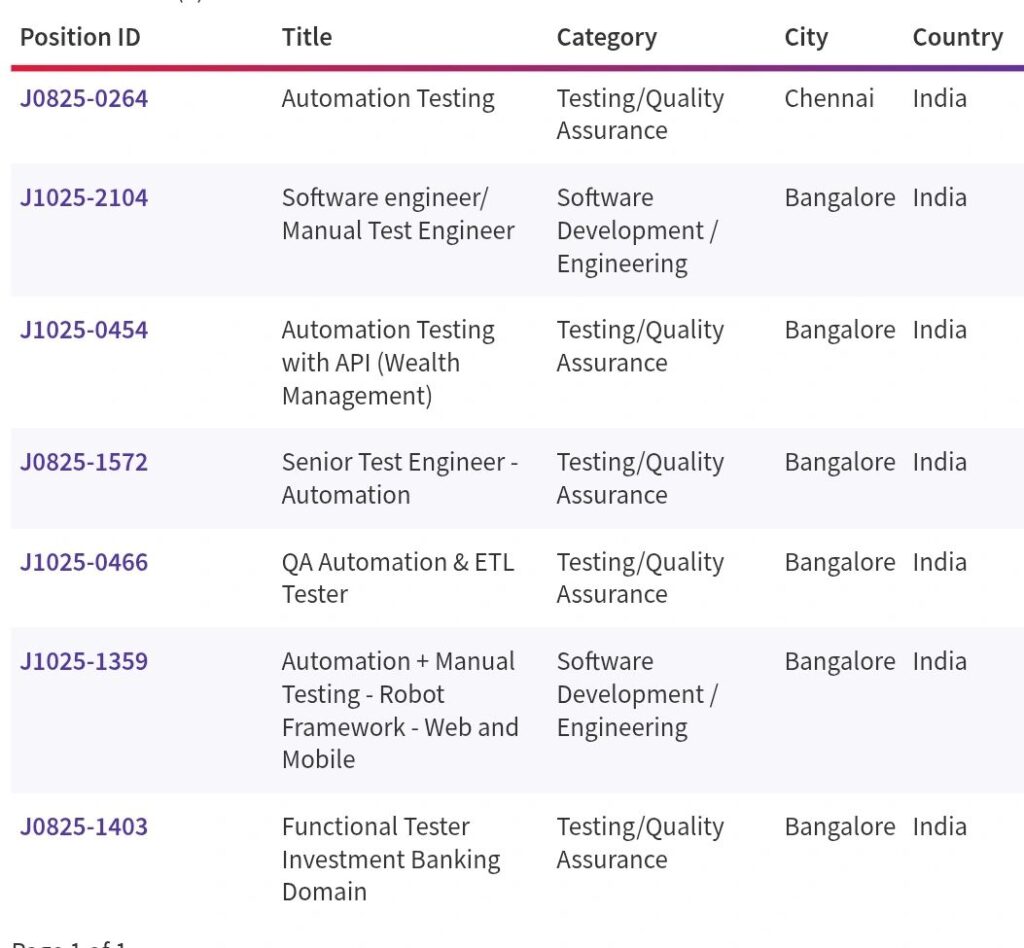Sort by Position ID column header
Viewport: 1024px width, 948px height.
click(x=80, y=38)
